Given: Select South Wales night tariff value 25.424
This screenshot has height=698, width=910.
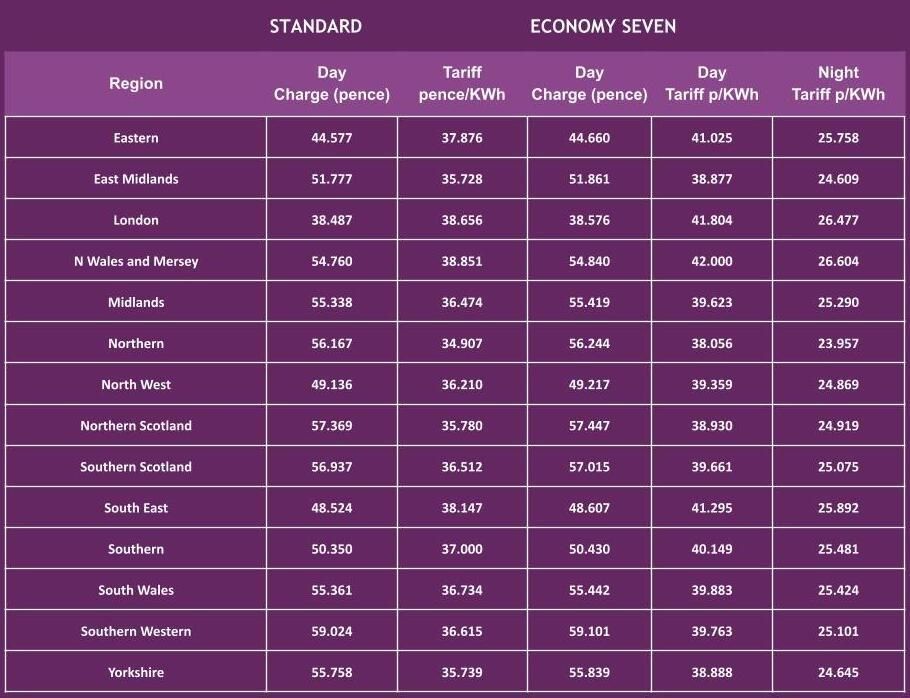Looking at the screenshot, I should [x=838, y=590].
